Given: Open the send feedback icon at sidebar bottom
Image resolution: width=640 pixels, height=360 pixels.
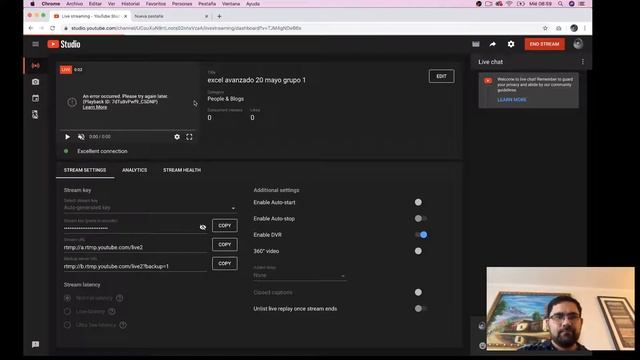Looking at the screenshot, I should [36, 344].
